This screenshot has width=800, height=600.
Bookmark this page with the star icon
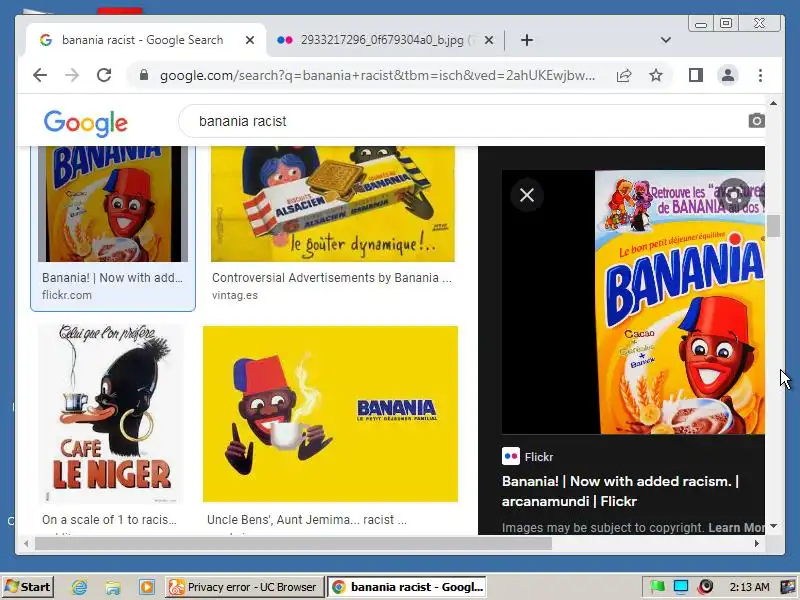click(x=656, y=76)
